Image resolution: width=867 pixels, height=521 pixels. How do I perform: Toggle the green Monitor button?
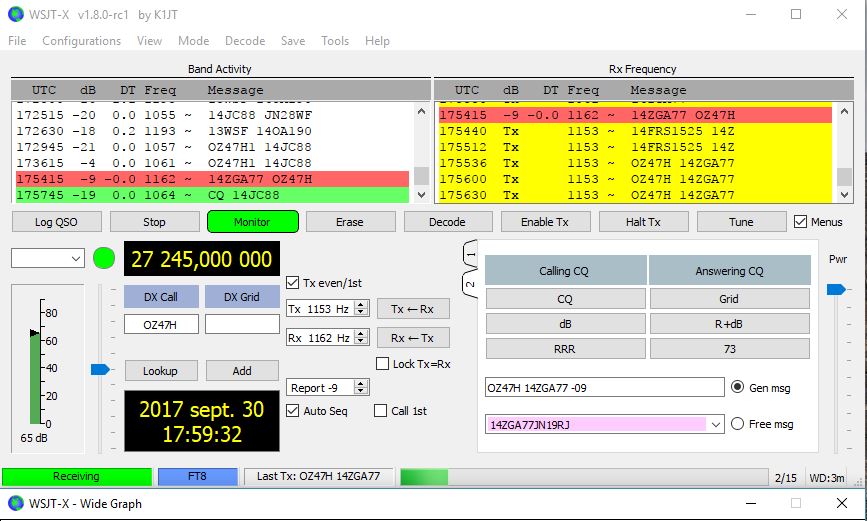pos(253,222)
